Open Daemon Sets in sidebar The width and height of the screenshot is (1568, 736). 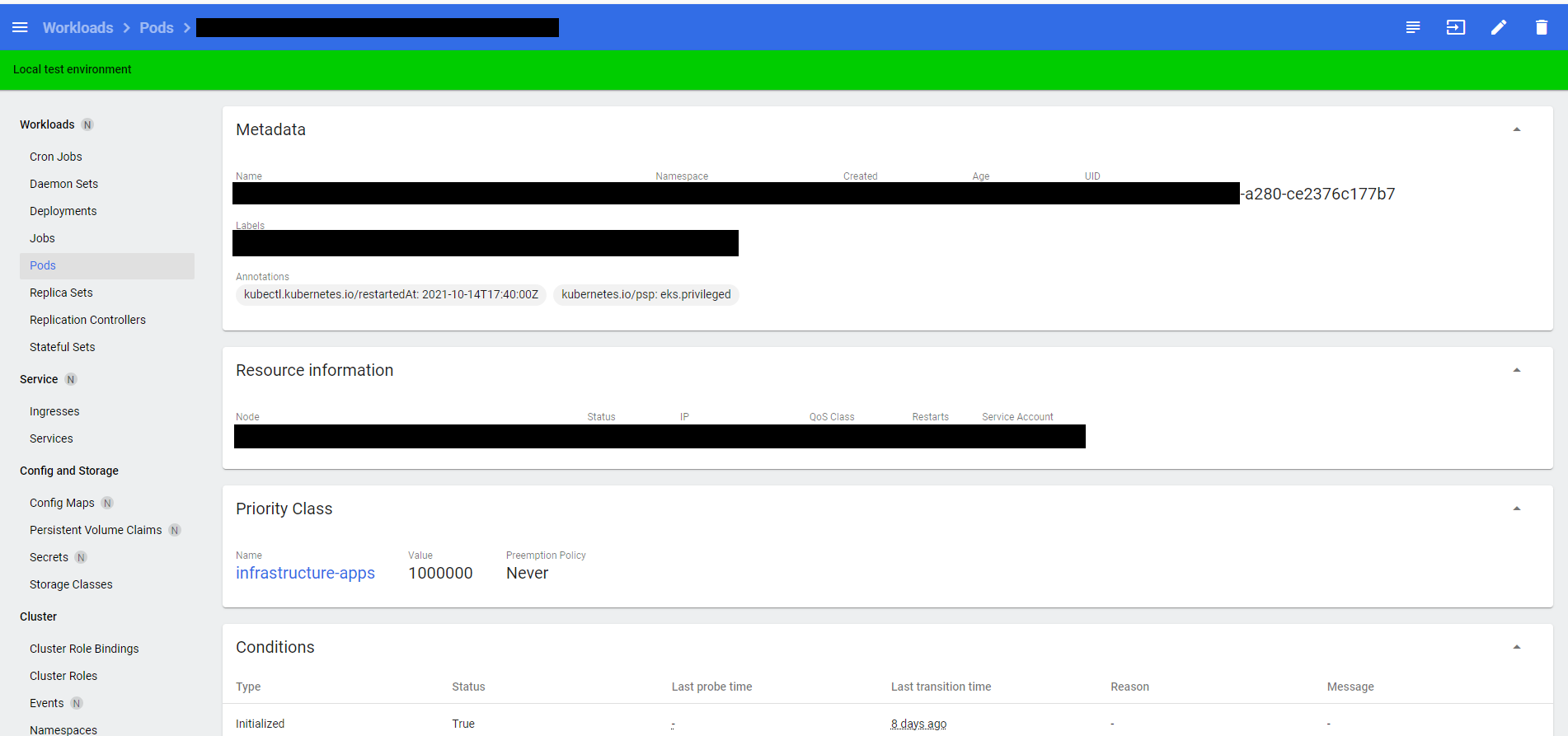pyautogui.click(x=63, y=184)
